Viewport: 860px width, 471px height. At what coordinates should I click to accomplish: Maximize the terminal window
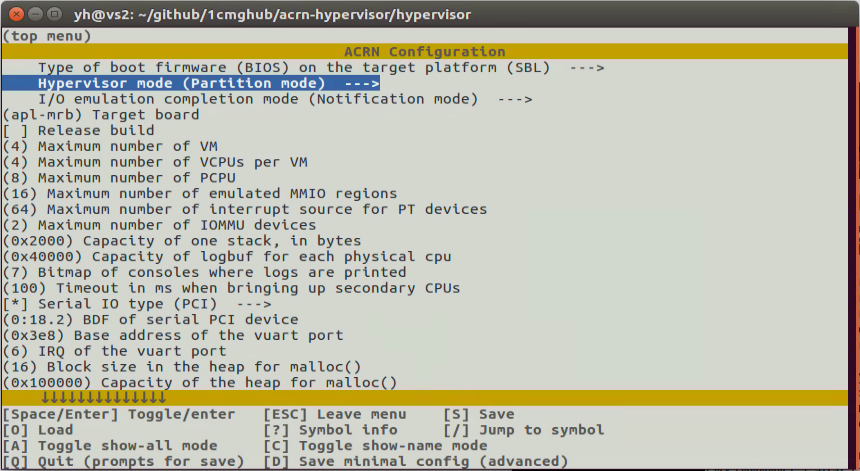click(54, 14)
